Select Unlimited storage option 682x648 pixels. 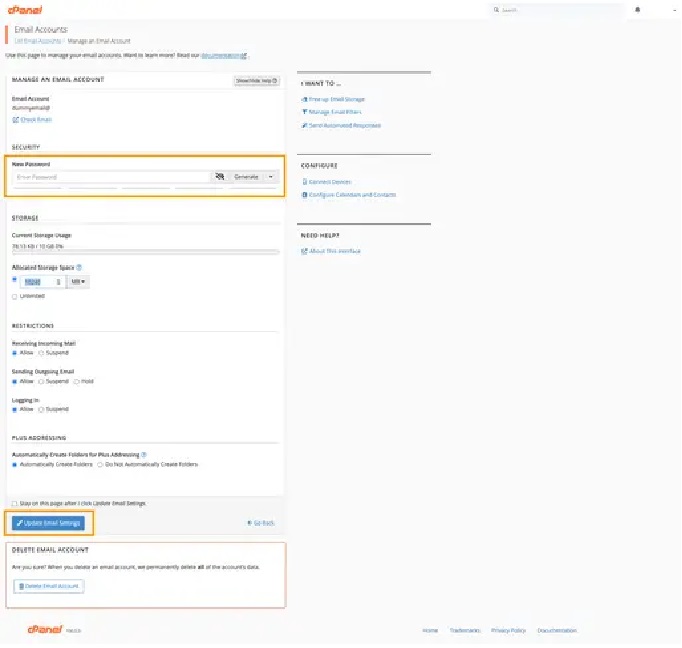coord(15,296)
